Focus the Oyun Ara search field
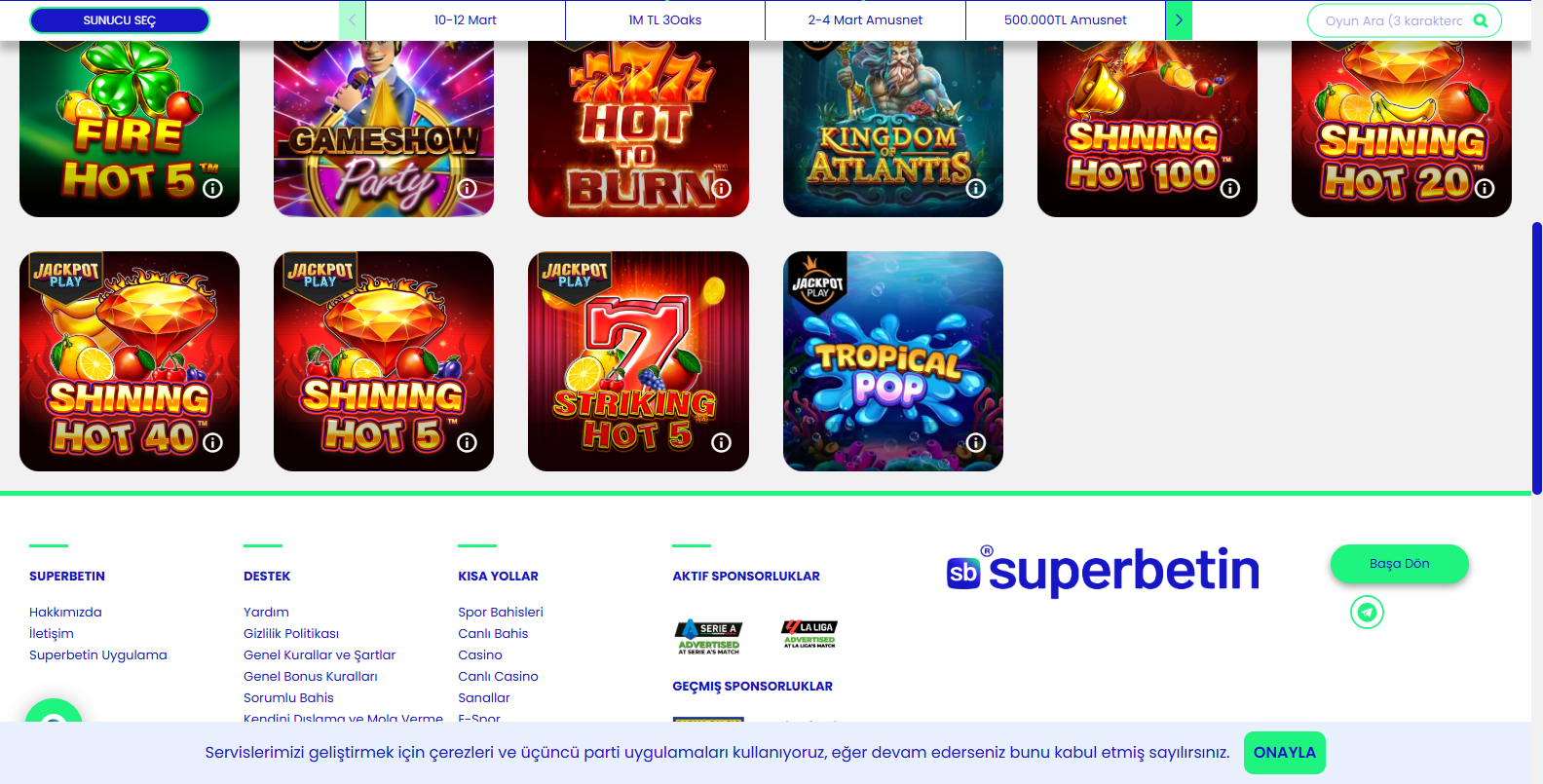Screen dimensions: 1543x784 point(1394,20)
